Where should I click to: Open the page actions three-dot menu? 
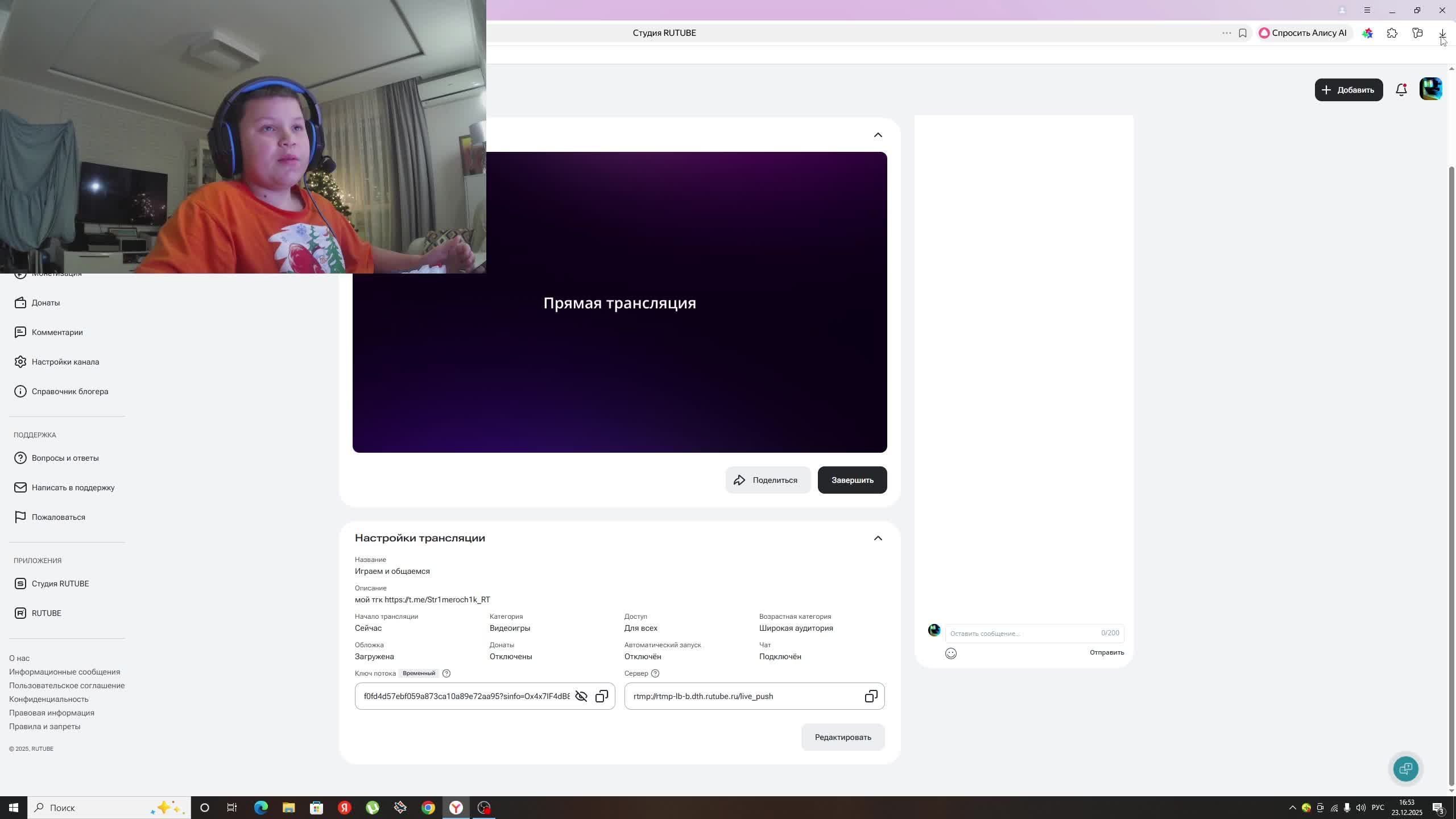pos(1226,33)
